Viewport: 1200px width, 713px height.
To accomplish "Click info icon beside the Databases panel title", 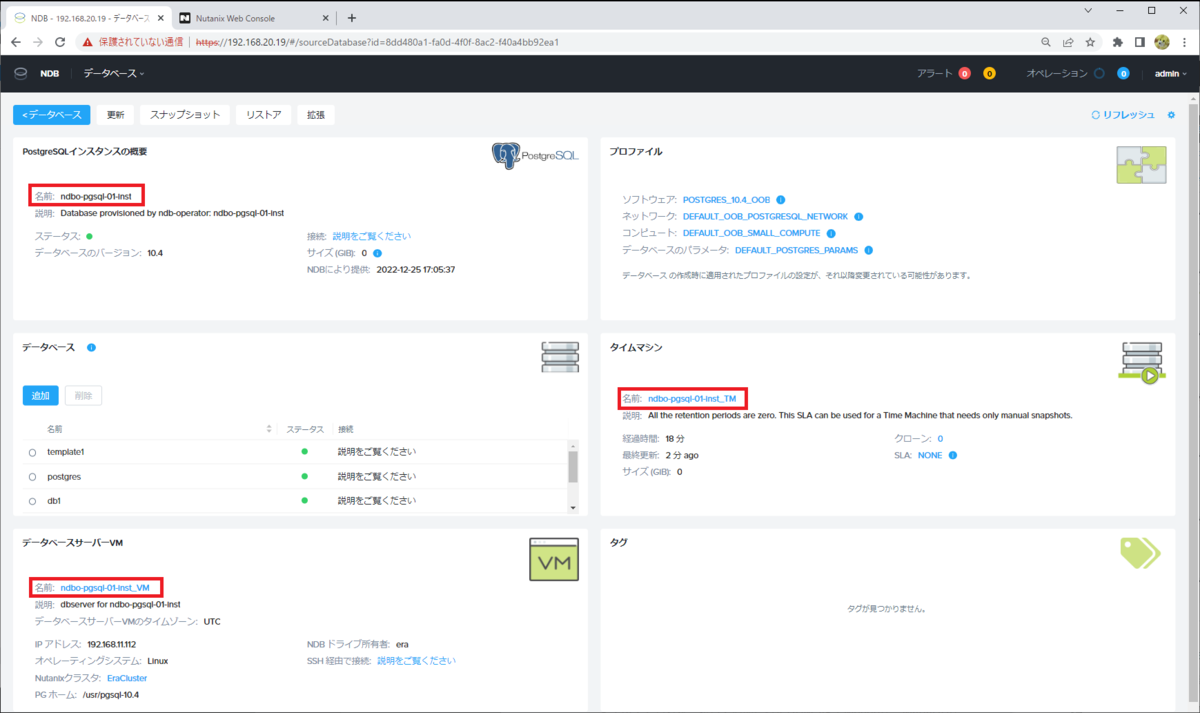I will [91, 347].
